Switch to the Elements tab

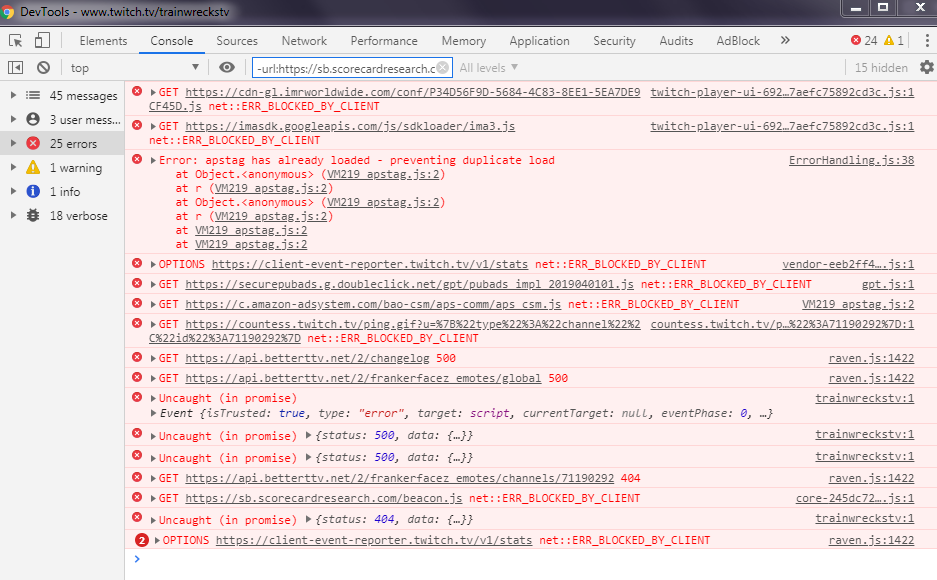[x=103, y=41]
